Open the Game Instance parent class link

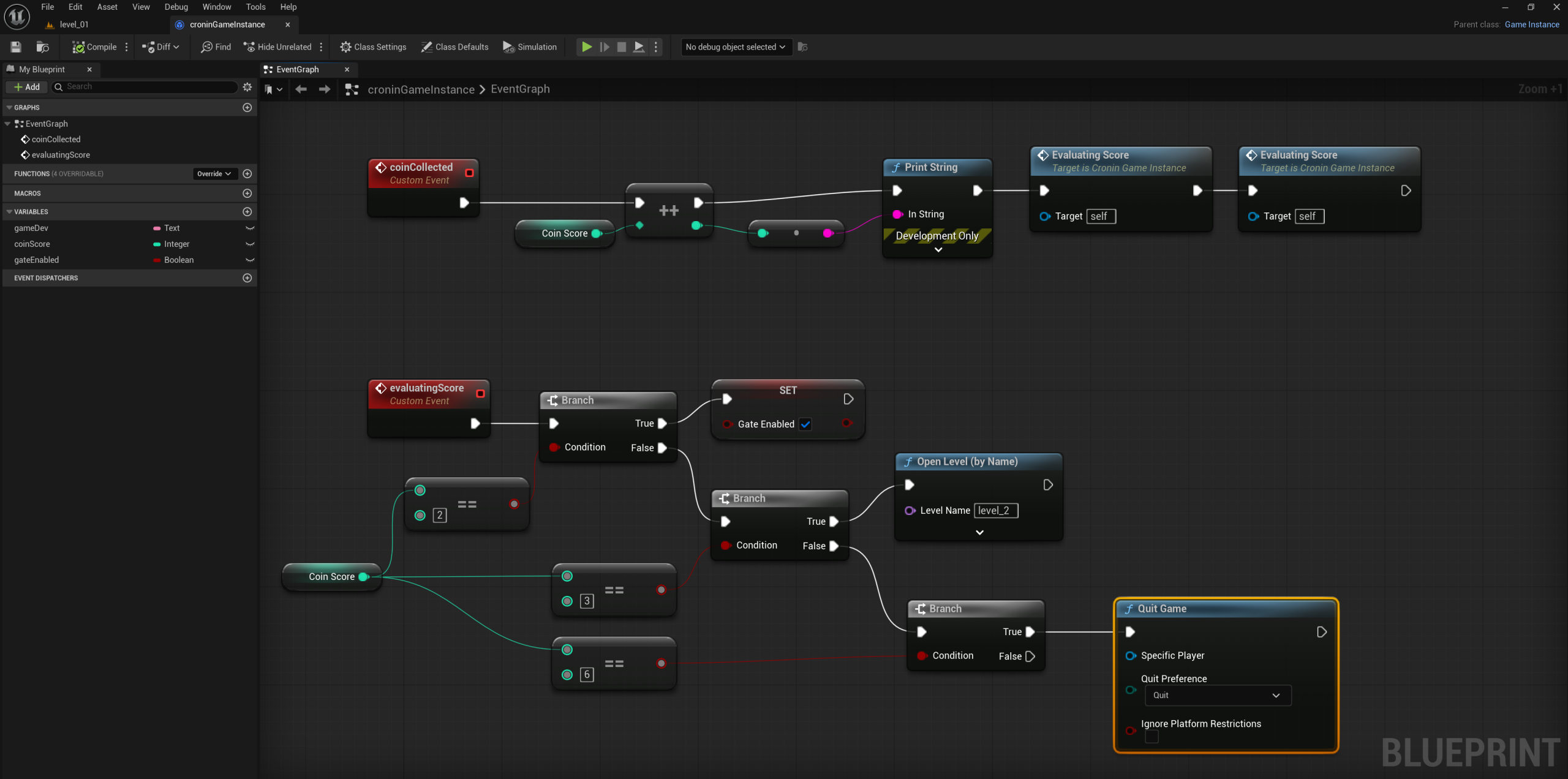click(x=1531, y=24)
